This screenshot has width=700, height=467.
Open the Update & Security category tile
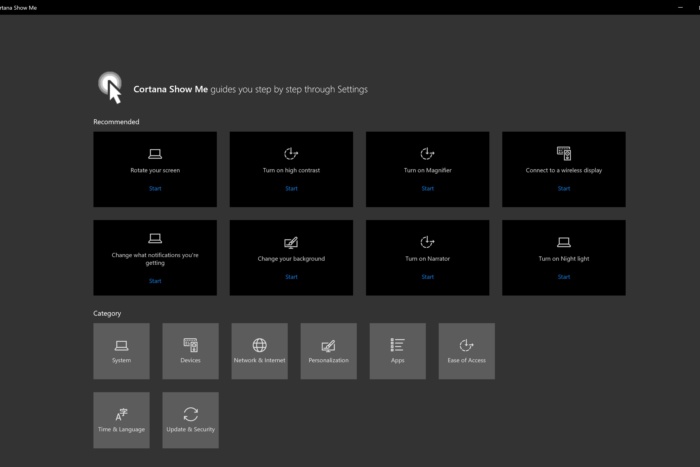[x=191, y=420]
